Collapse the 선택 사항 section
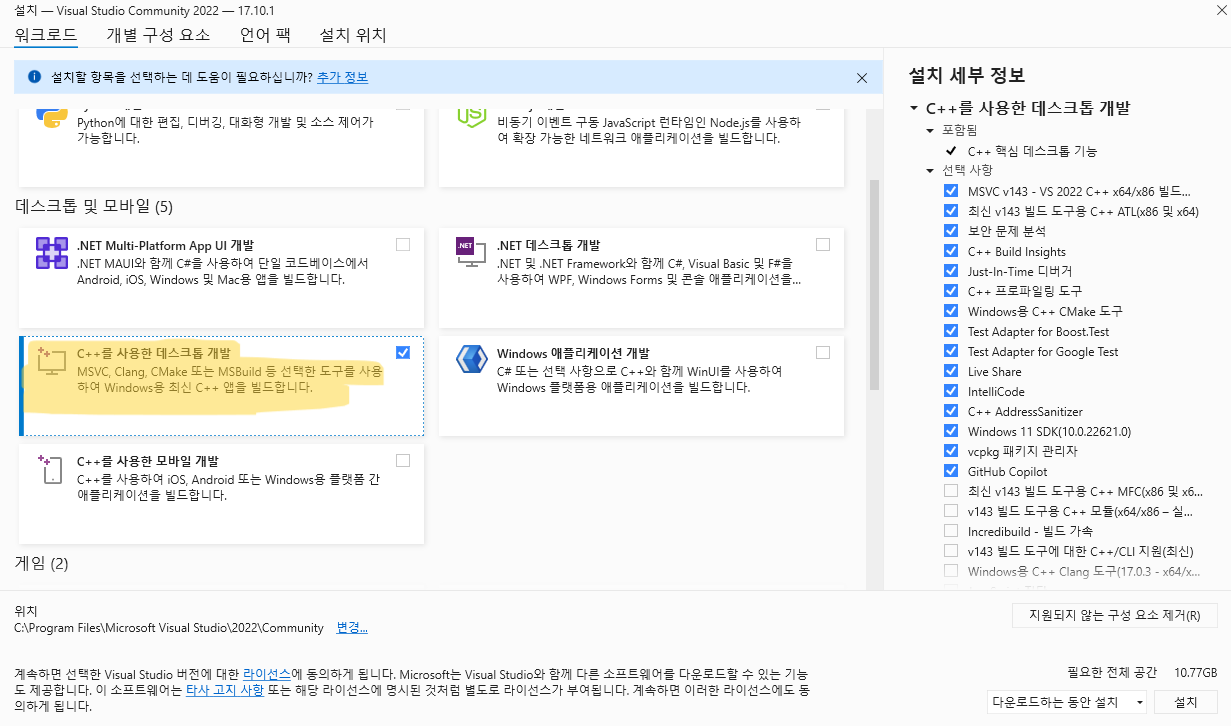The width and height of the screenshot is (1231, 726). 930,171
